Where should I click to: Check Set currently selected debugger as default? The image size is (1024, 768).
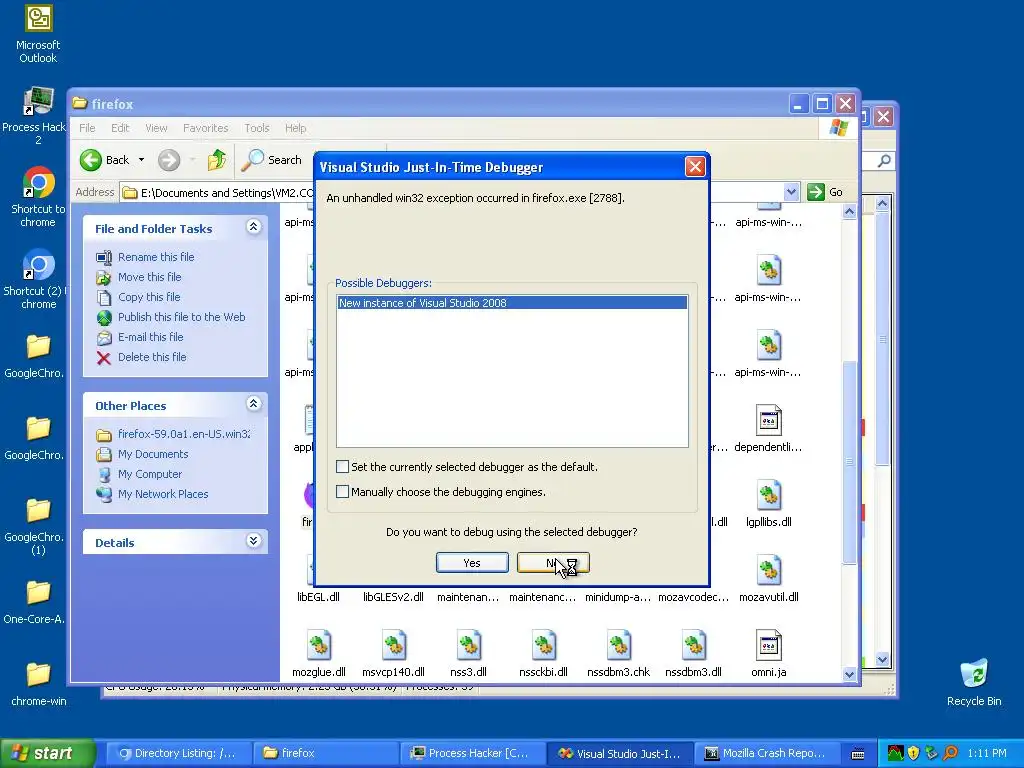click(342, 466)
